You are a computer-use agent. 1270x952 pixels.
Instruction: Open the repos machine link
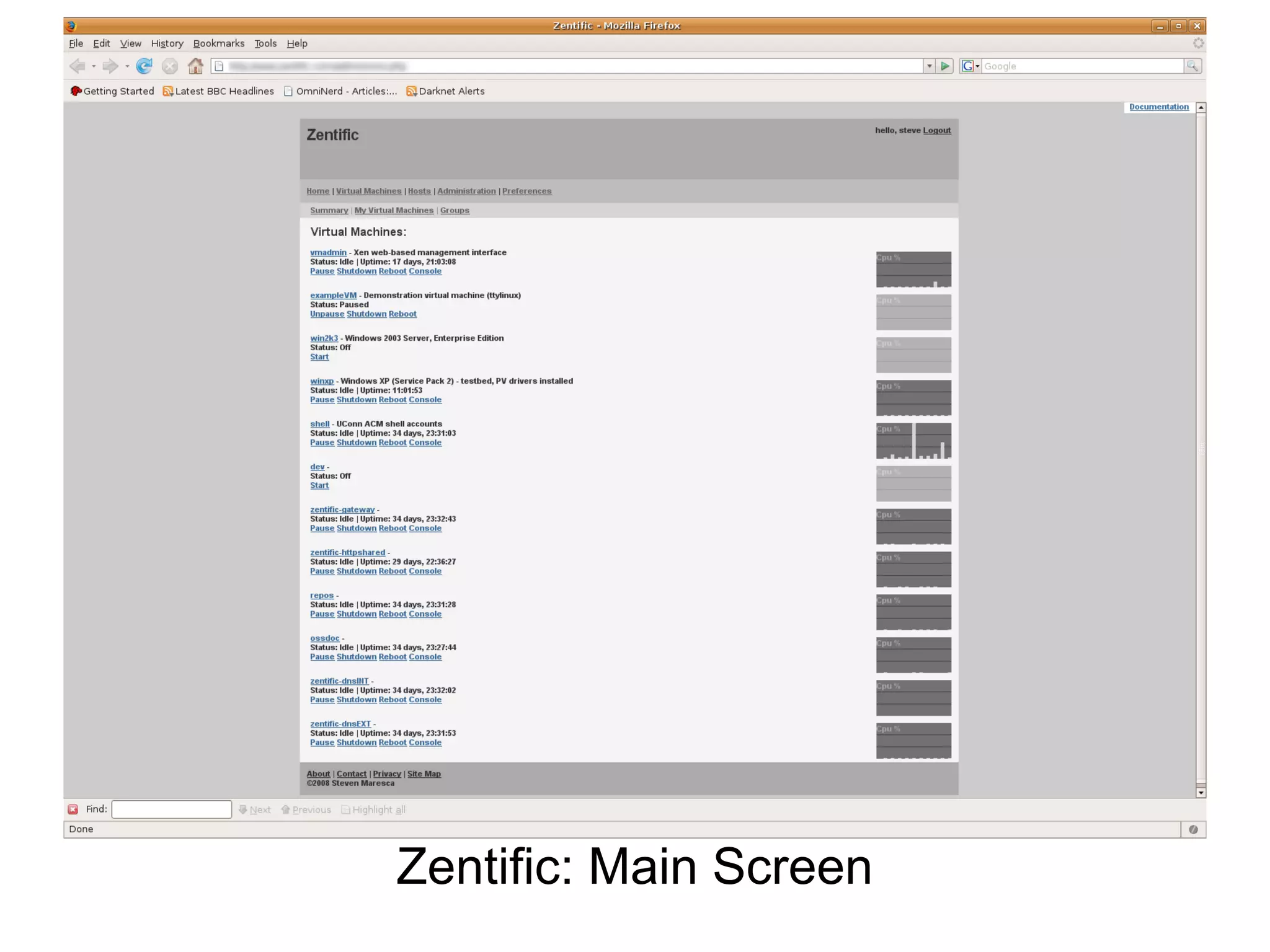click(322, 595)
